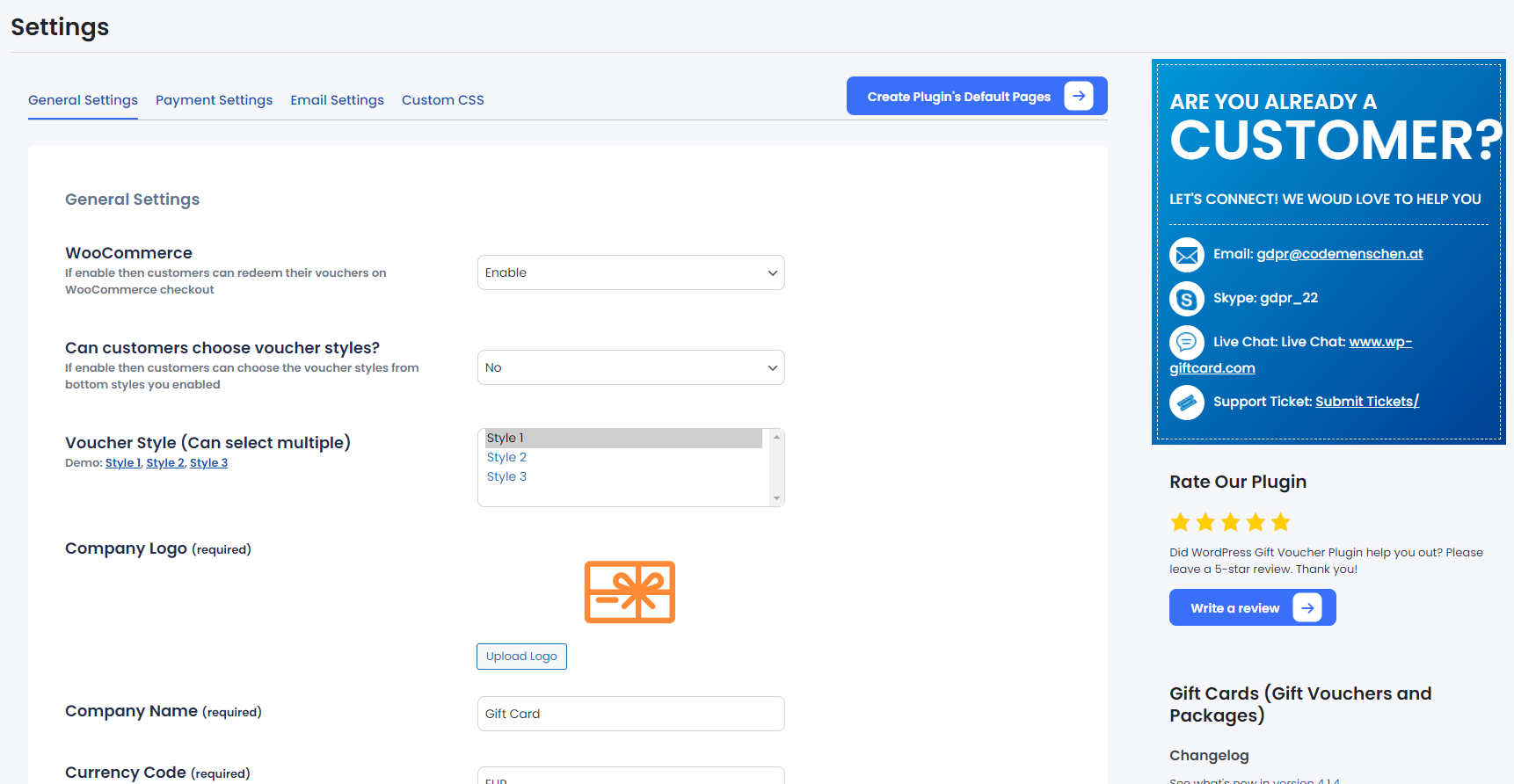This screenshot has height=784, width=1514.
Task: Click the Company Name input field
Action: click(x=630, y=714)
